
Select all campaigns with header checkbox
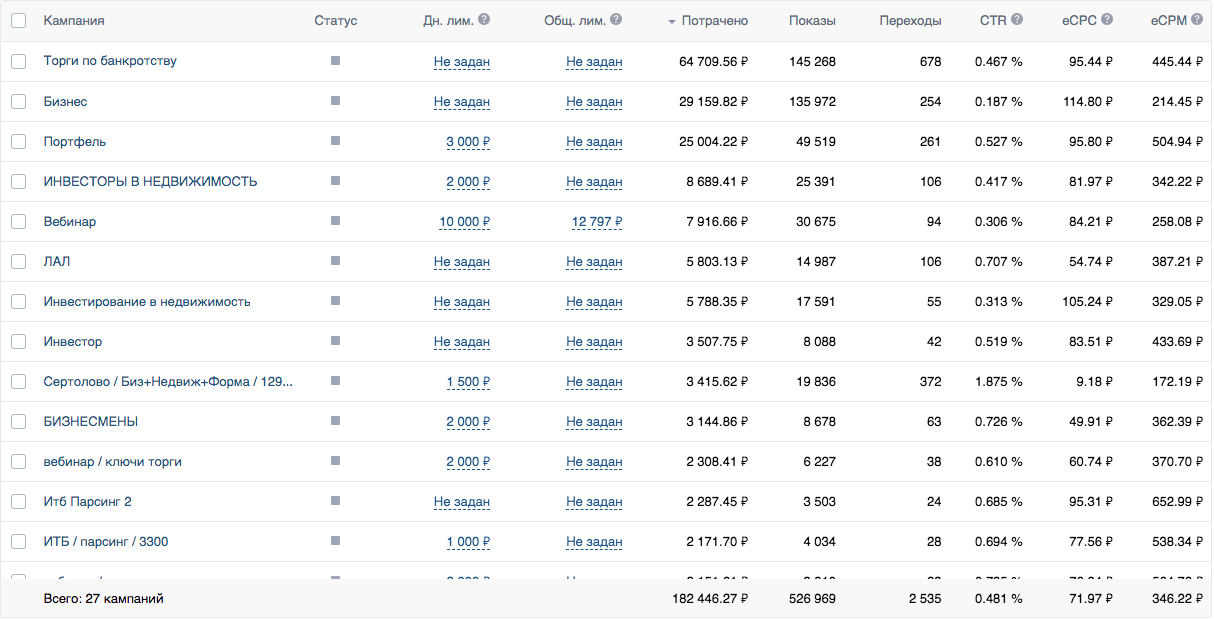[19, 21]
